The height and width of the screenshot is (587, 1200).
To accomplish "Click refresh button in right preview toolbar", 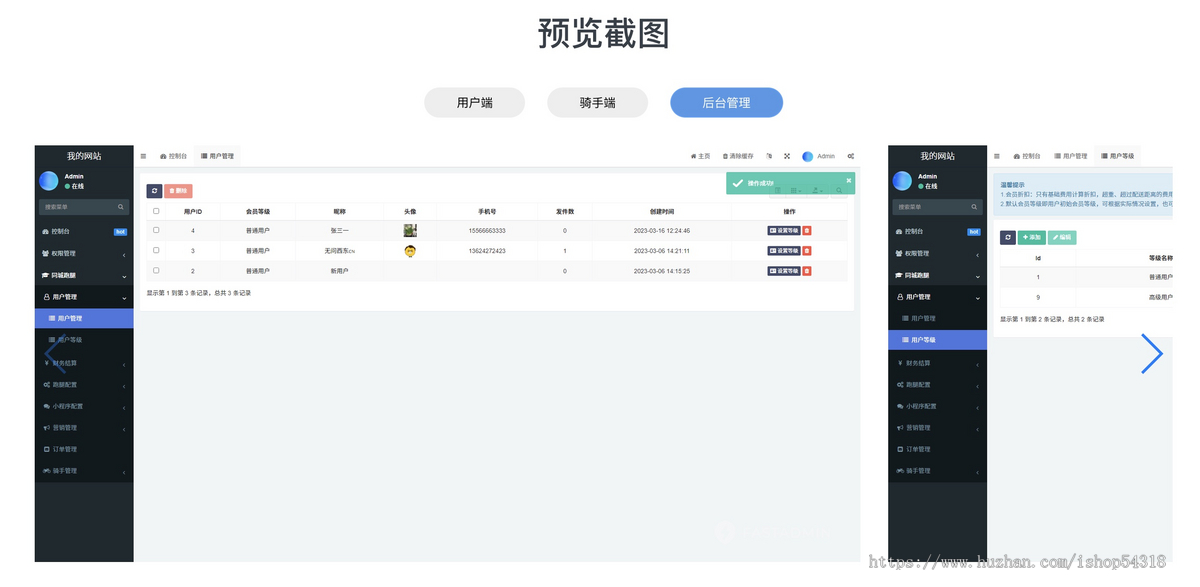I will (x=1008, y=237).
